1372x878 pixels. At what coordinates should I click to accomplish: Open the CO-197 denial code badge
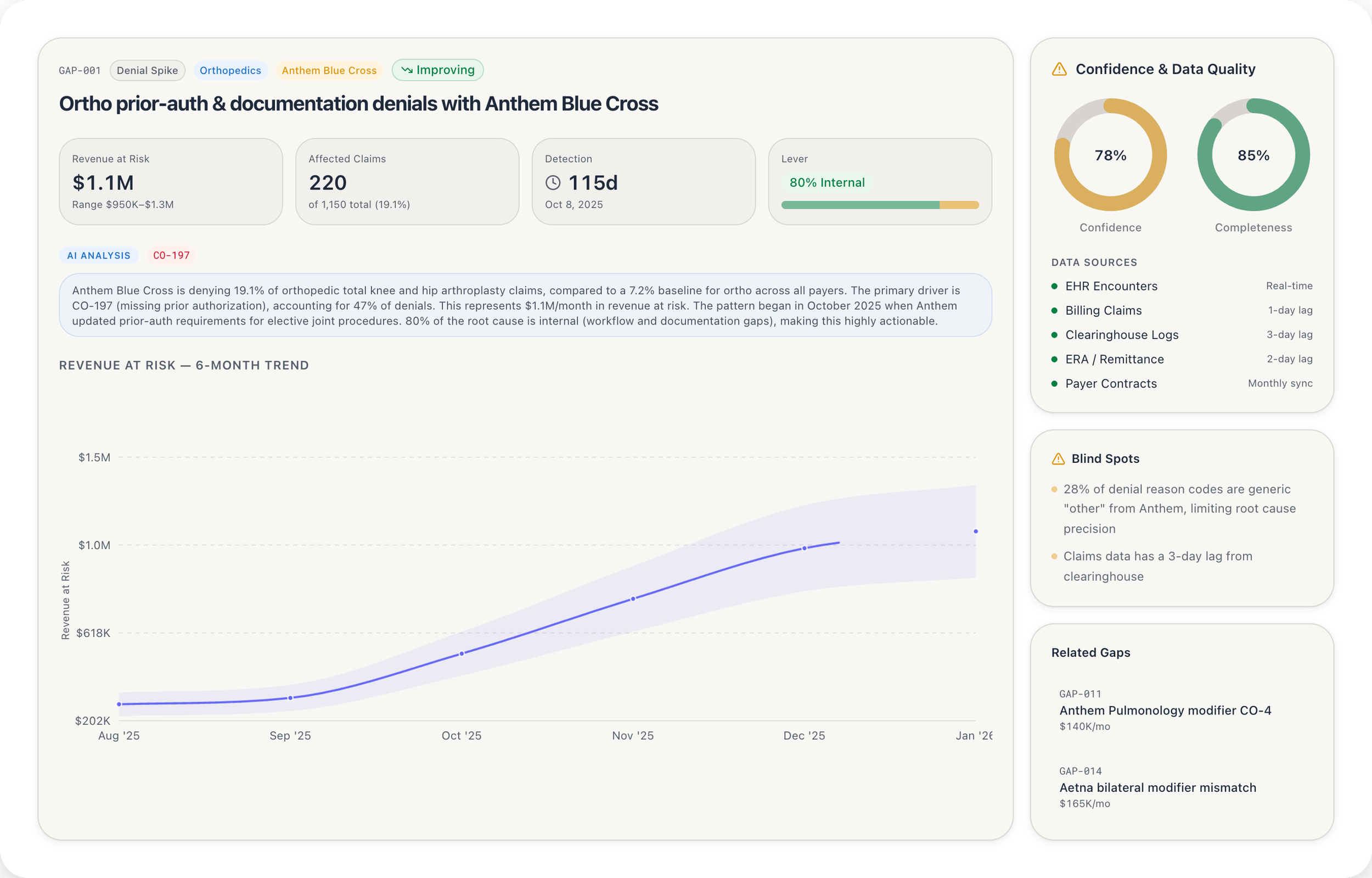pyautogui.click(x=171, y=255)
